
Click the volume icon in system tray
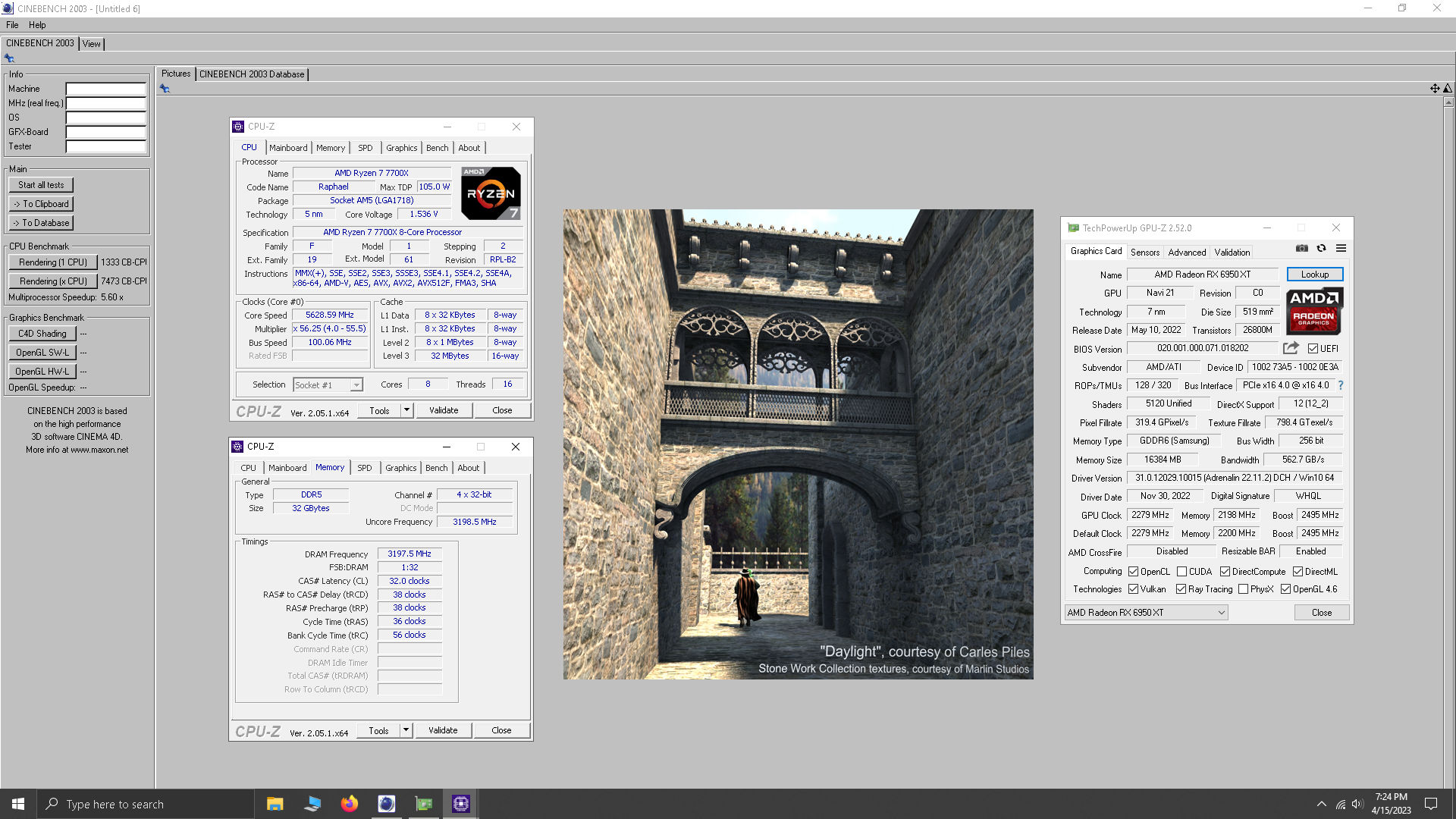click(1357, 804)
